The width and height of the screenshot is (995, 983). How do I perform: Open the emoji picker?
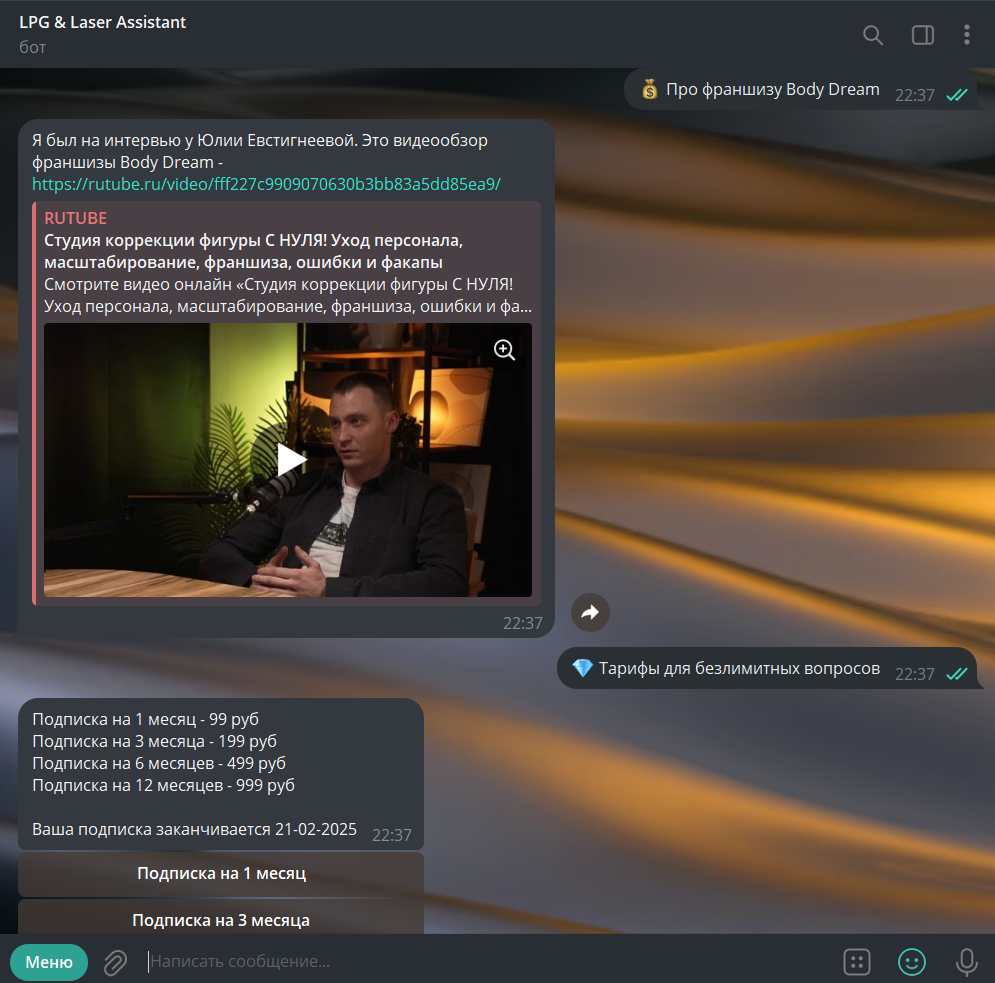pos(912,962)
